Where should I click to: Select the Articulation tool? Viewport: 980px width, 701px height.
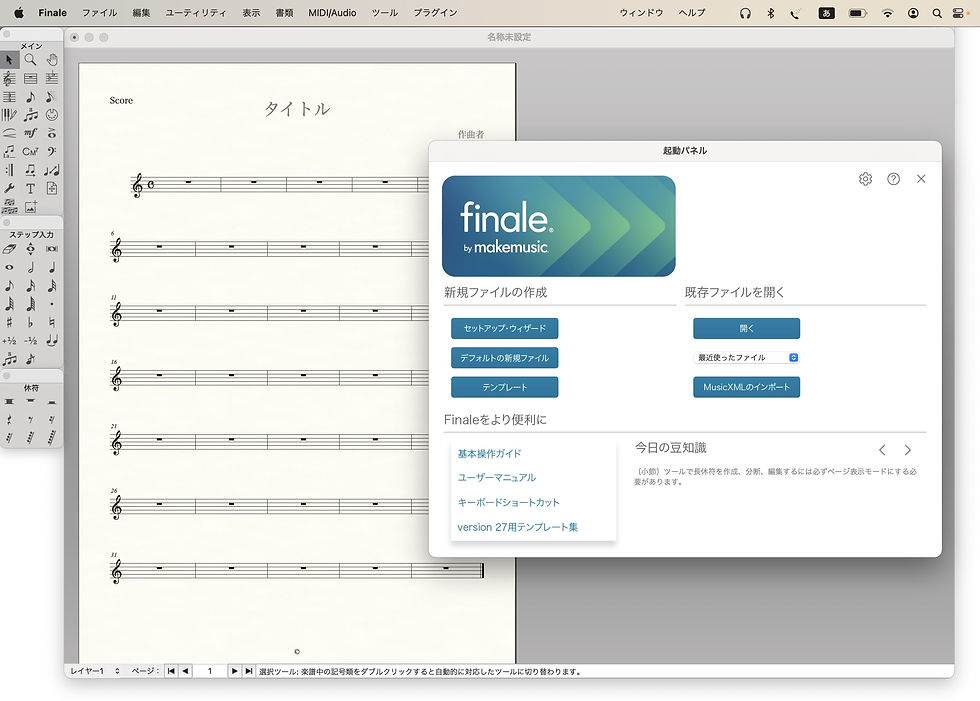[x=52, y=133]
